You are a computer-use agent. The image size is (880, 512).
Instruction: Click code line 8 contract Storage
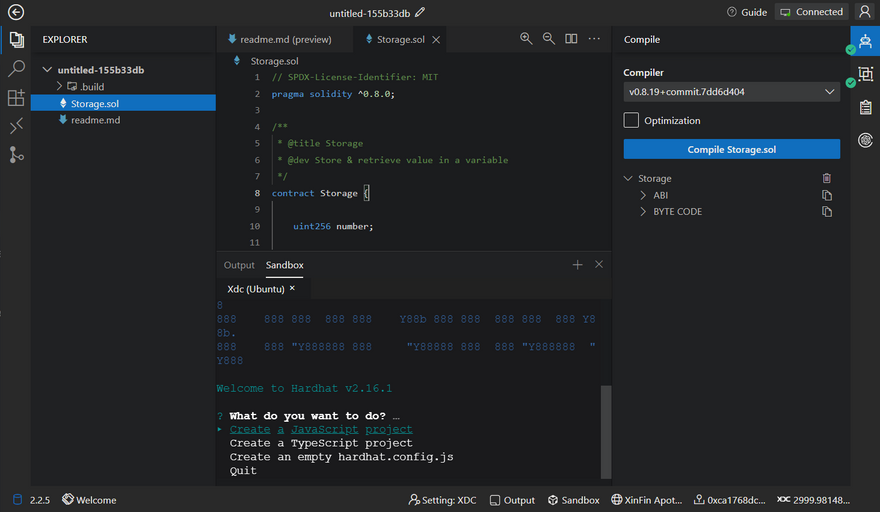pyautogui.click(x=320, y=193)
